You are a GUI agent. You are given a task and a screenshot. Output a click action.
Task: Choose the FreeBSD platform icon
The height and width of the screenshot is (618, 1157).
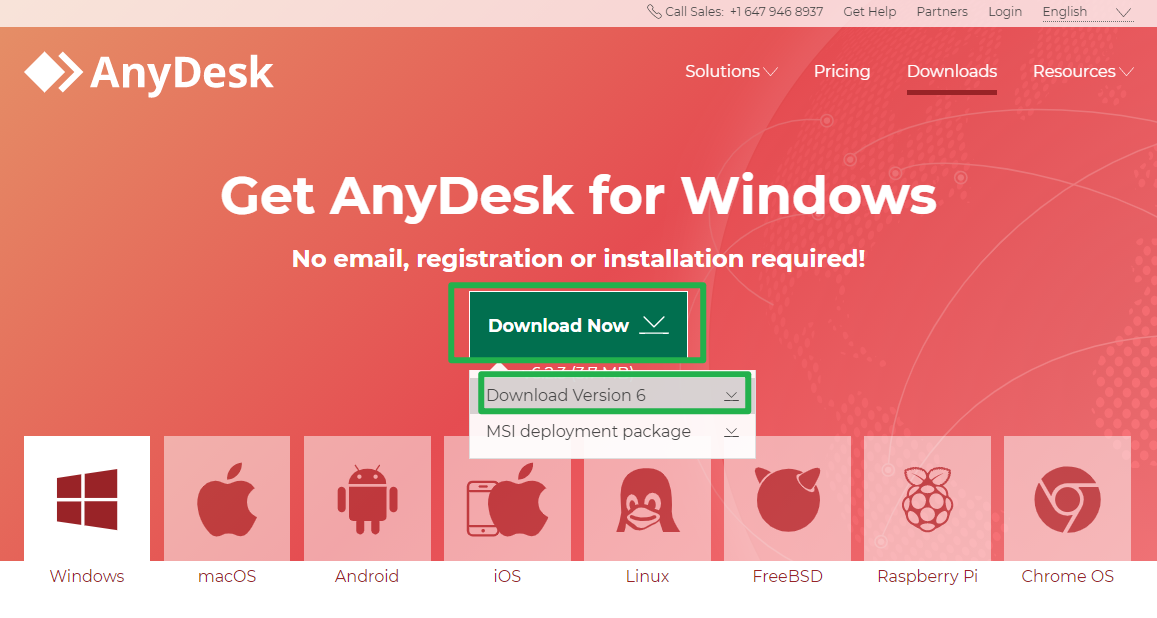[x=787, y=499]
